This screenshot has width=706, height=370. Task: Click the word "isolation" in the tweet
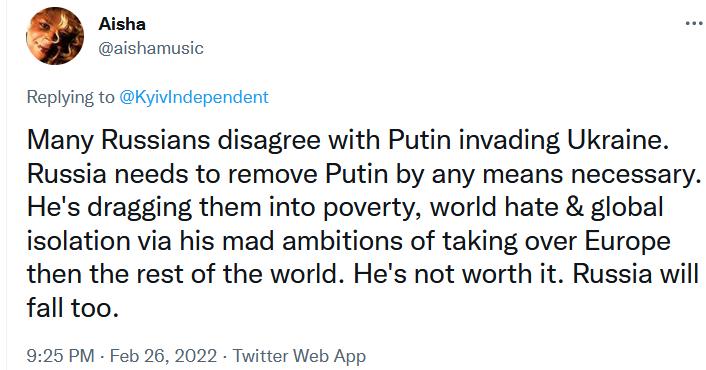(x=79, y=241)
